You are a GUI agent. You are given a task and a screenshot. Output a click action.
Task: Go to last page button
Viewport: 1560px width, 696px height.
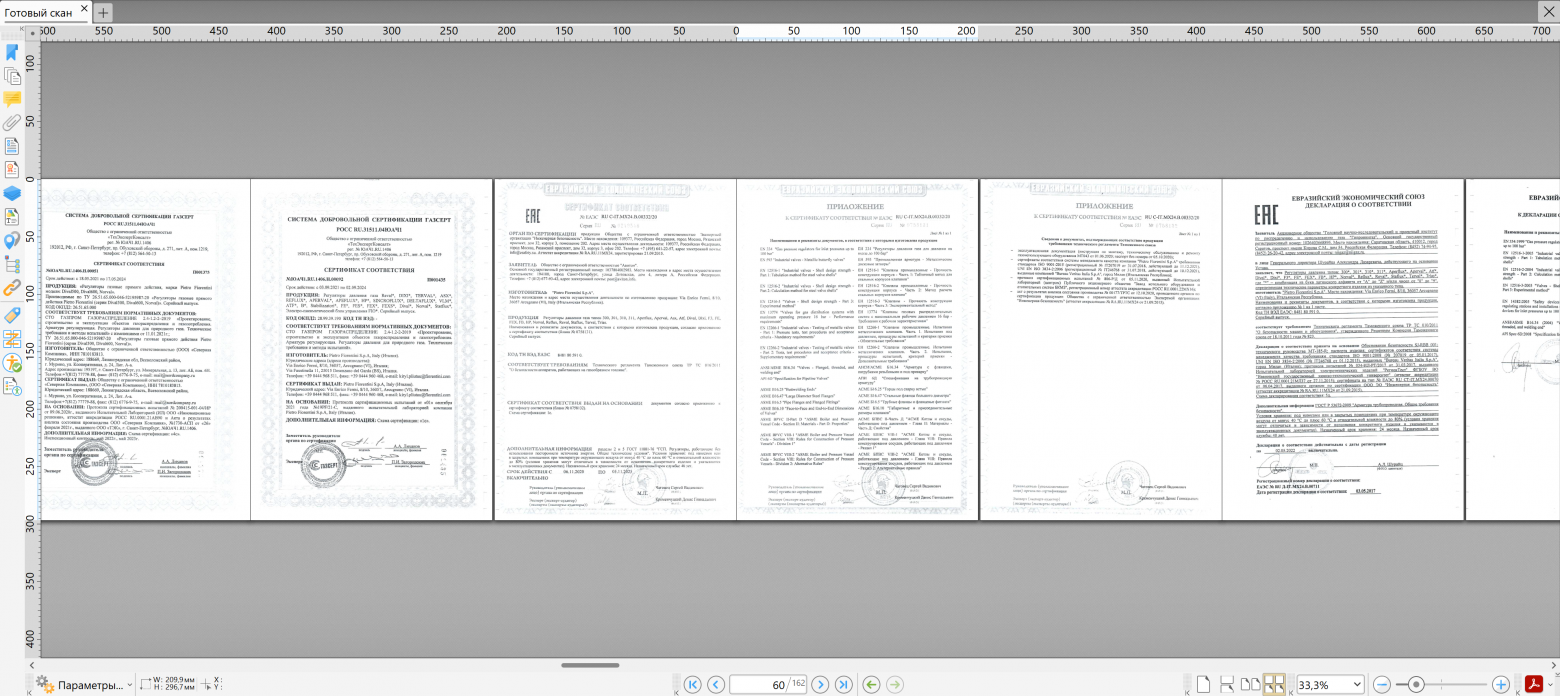(x=843, y=684)
